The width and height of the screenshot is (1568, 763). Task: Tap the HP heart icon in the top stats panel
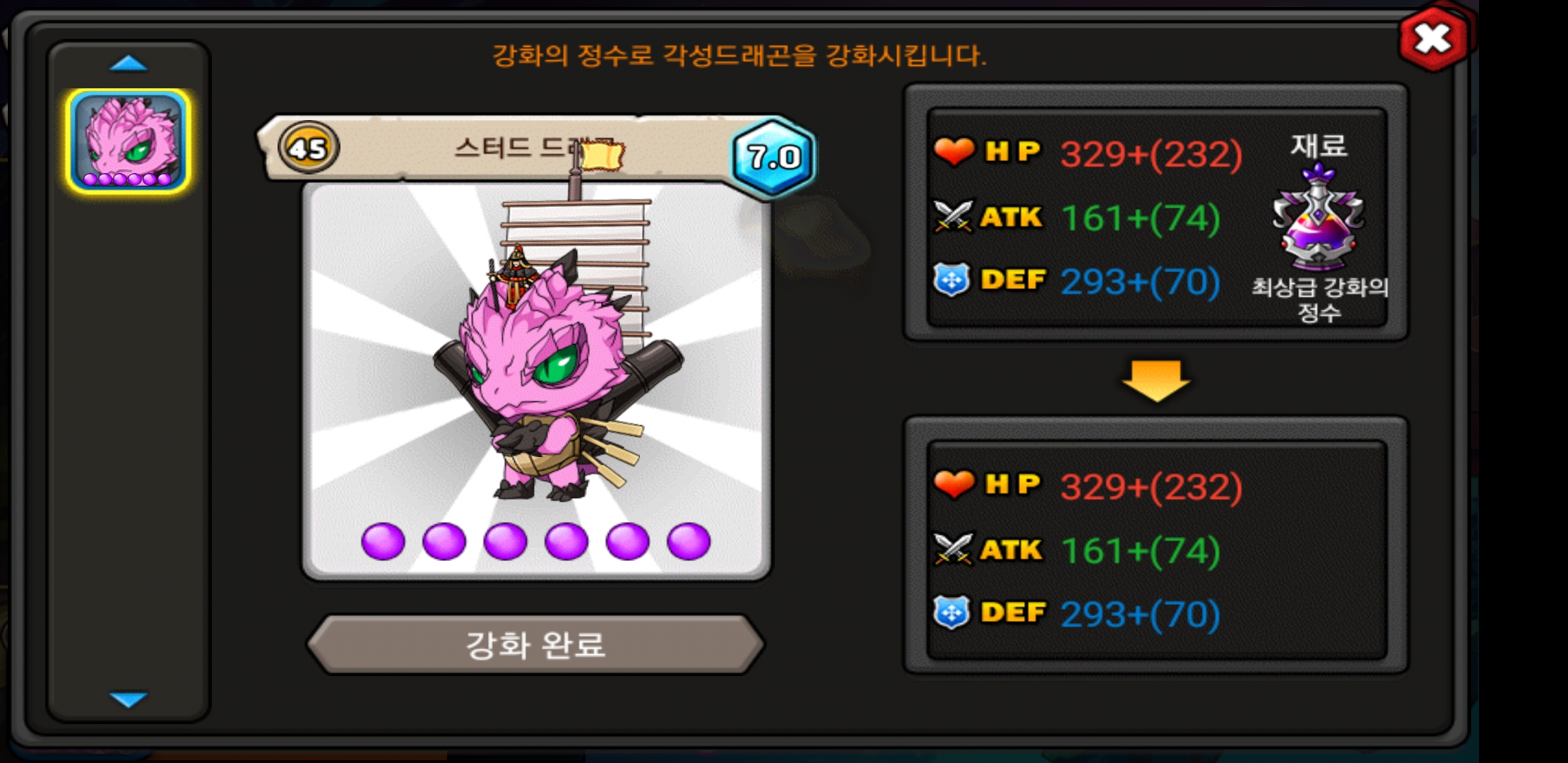954,151
